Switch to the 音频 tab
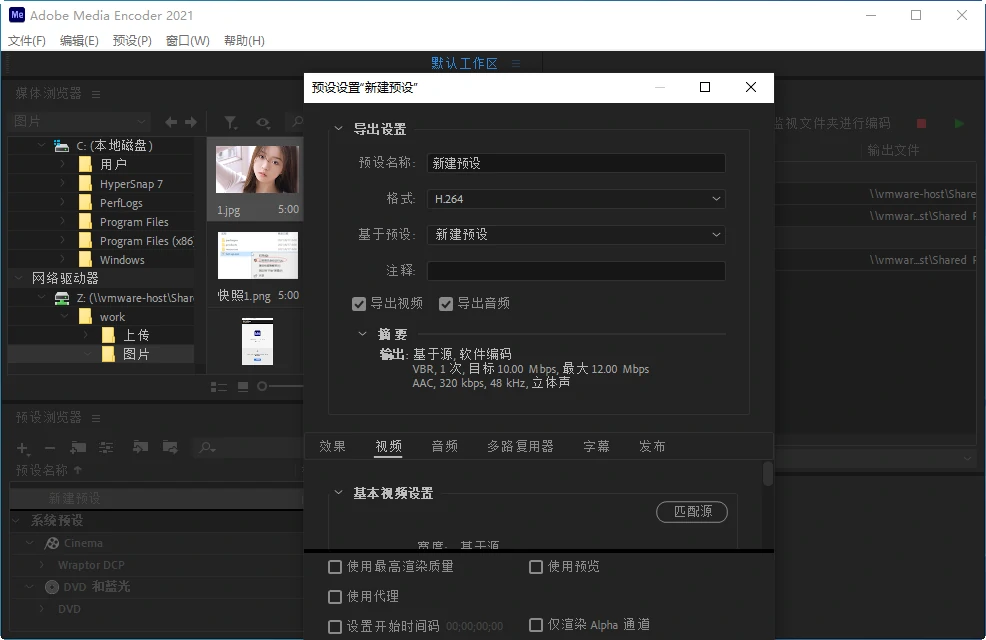 445,446
